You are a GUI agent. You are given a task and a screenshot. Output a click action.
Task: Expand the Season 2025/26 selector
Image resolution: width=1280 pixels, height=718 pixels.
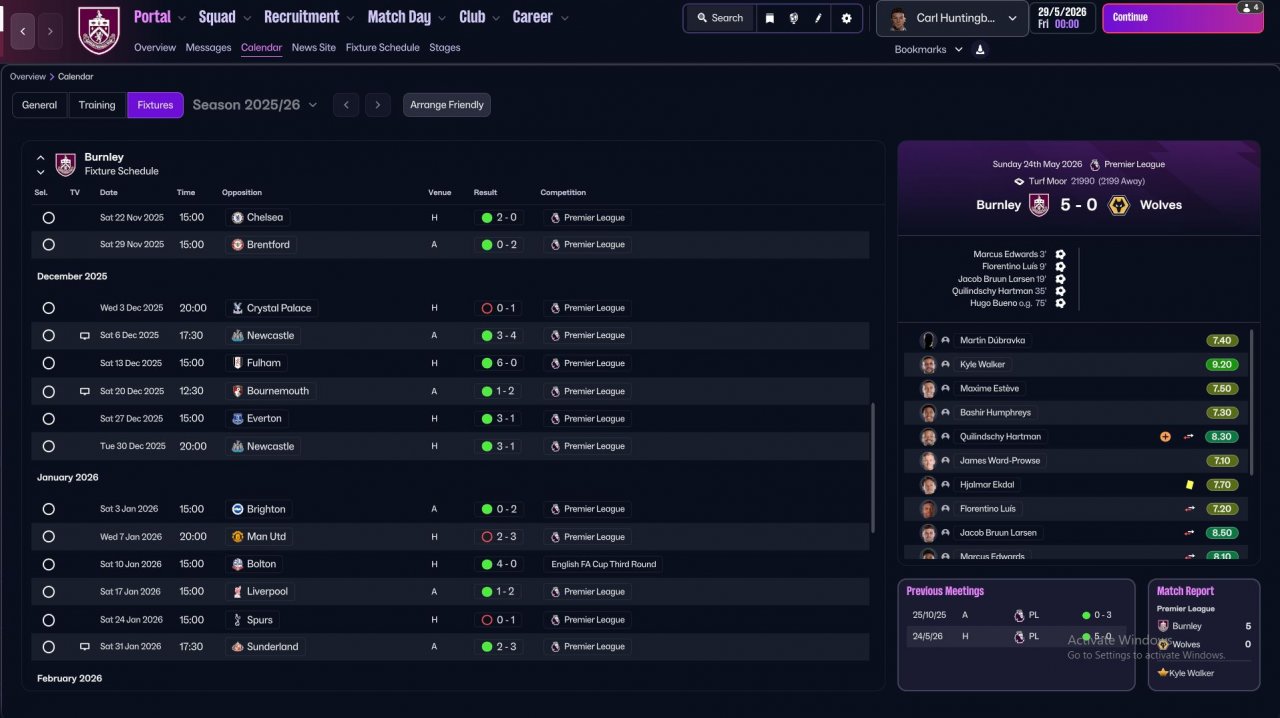coord(255,105)
